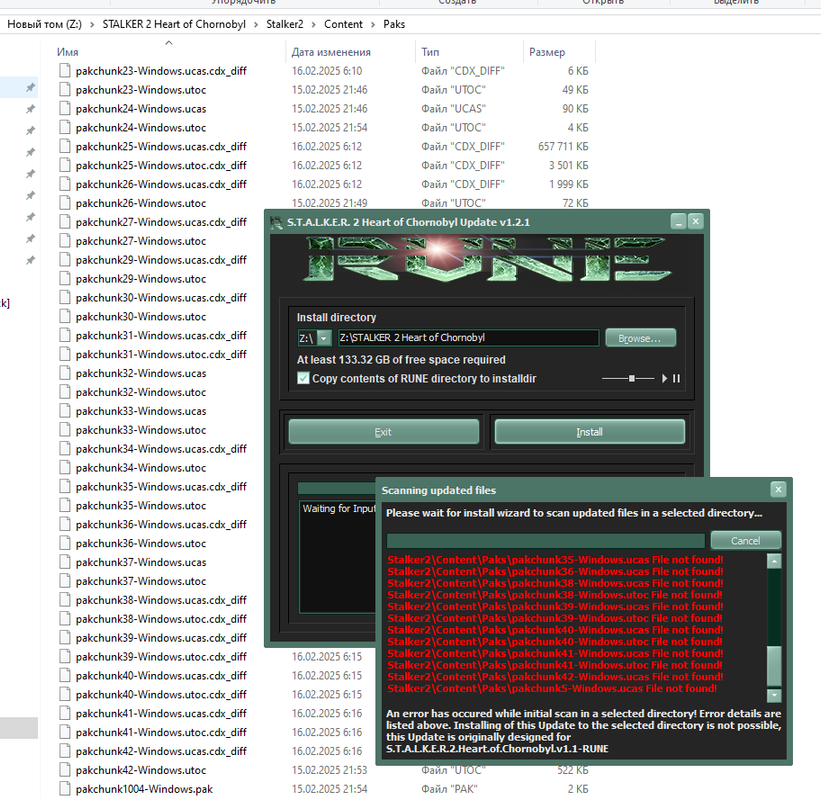Click pakchunk5-Windows.ucas File not found error line
Screen dimensions: 821x800
552,688
